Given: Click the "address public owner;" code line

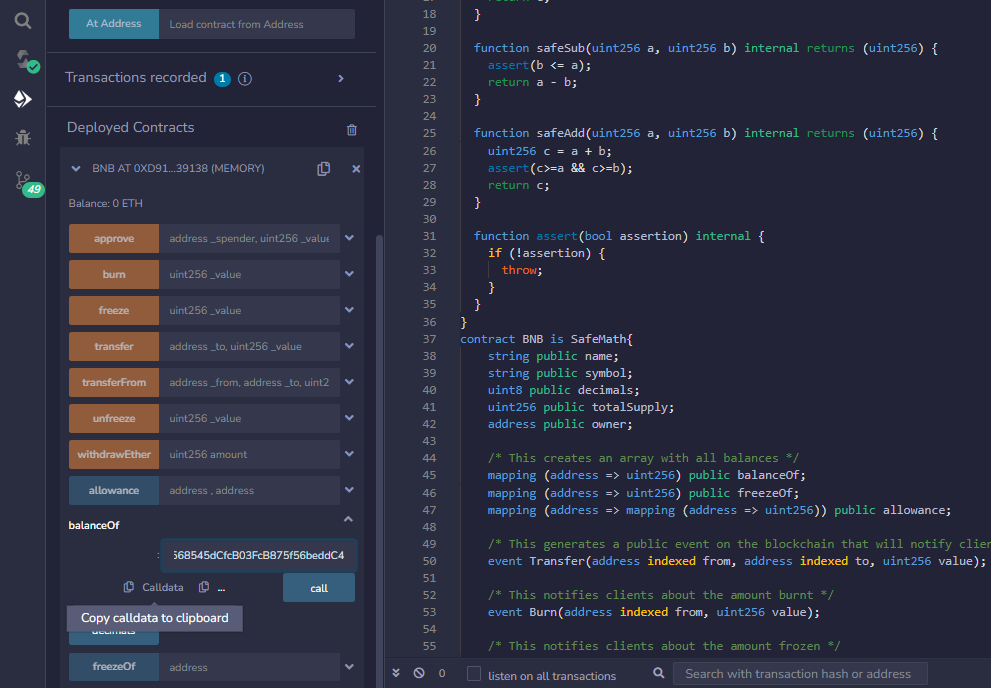Looking at the screenshot, I should coord(560,425).
